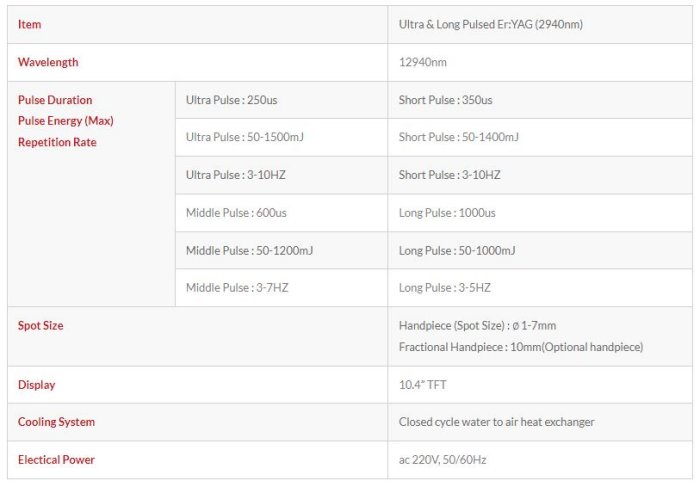The image size is (700, 487).
Task: Click the "Ultra & Long Pulsed Er:YAG (2940nm)" cell
Action: click(490, 24)
